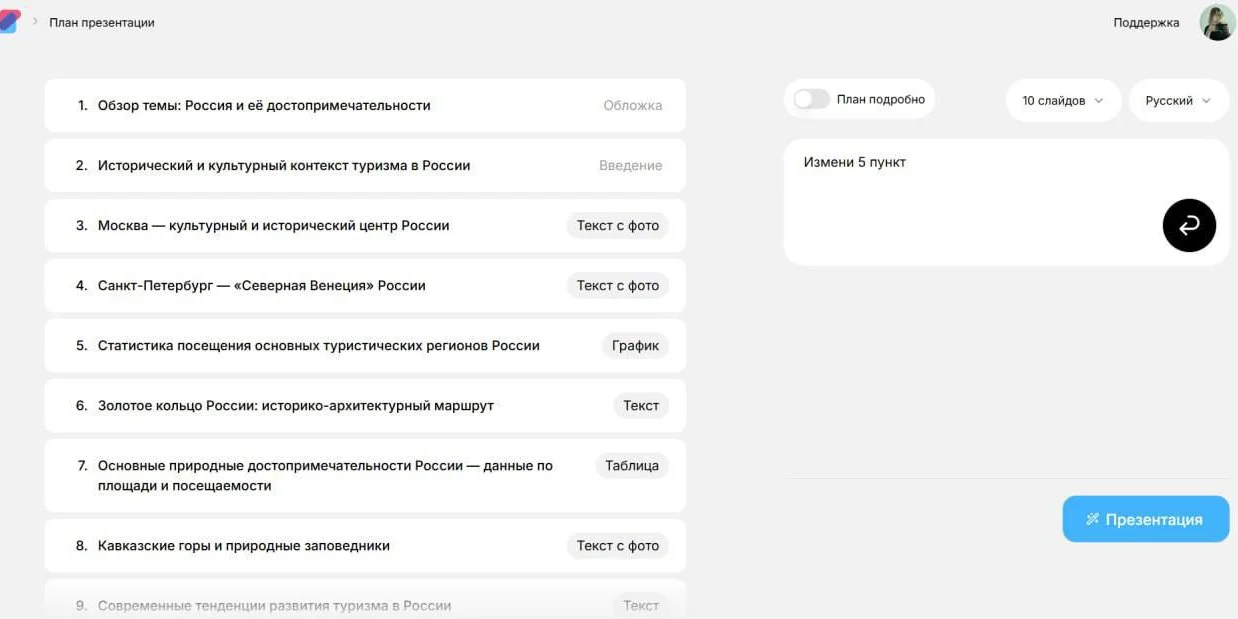
Task: Select the Санкт-Петербург slide row
Action: coord(300,285)
